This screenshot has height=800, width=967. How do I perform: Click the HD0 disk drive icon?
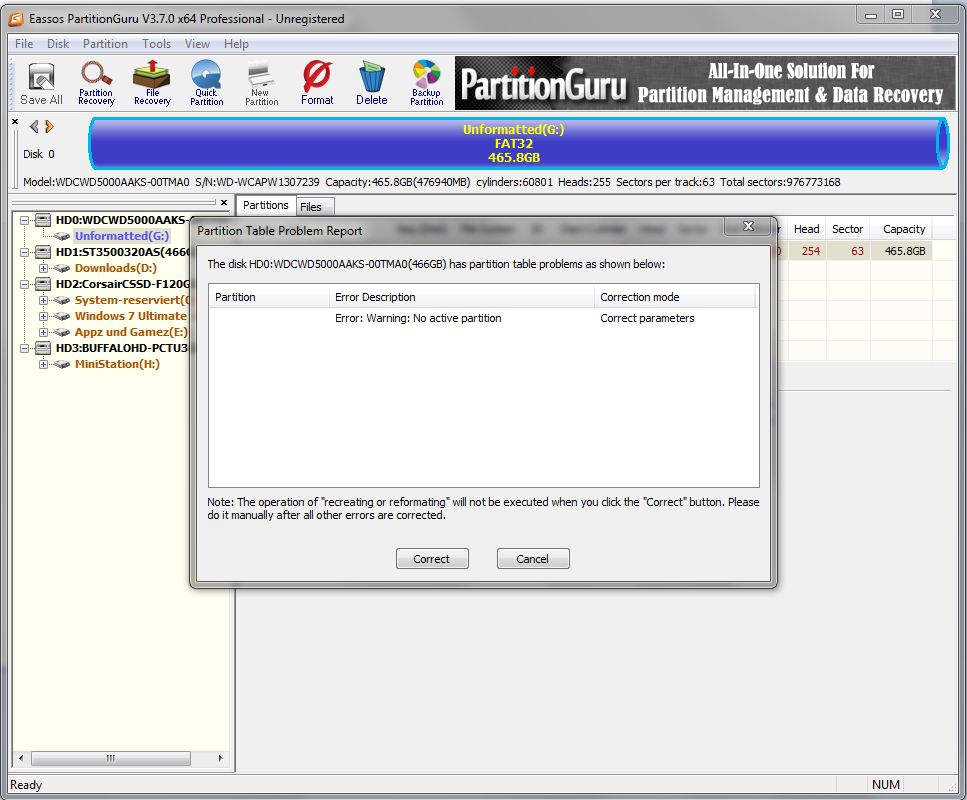[43, 220]
